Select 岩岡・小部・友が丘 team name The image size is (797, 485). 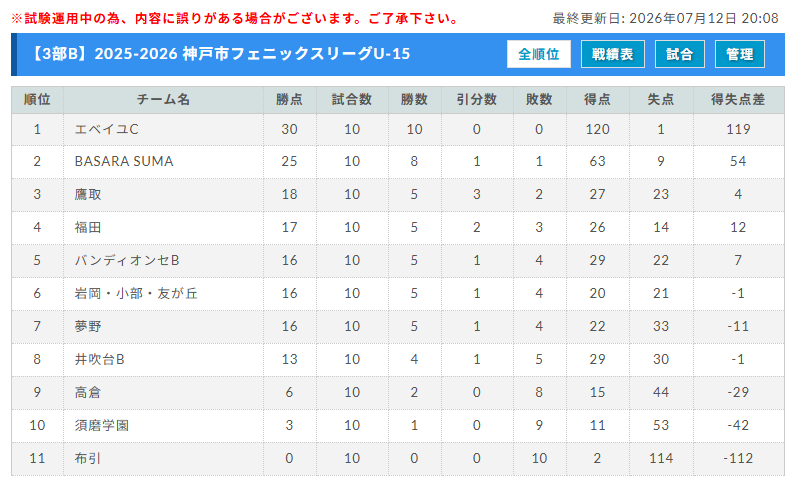click(136, 293)
